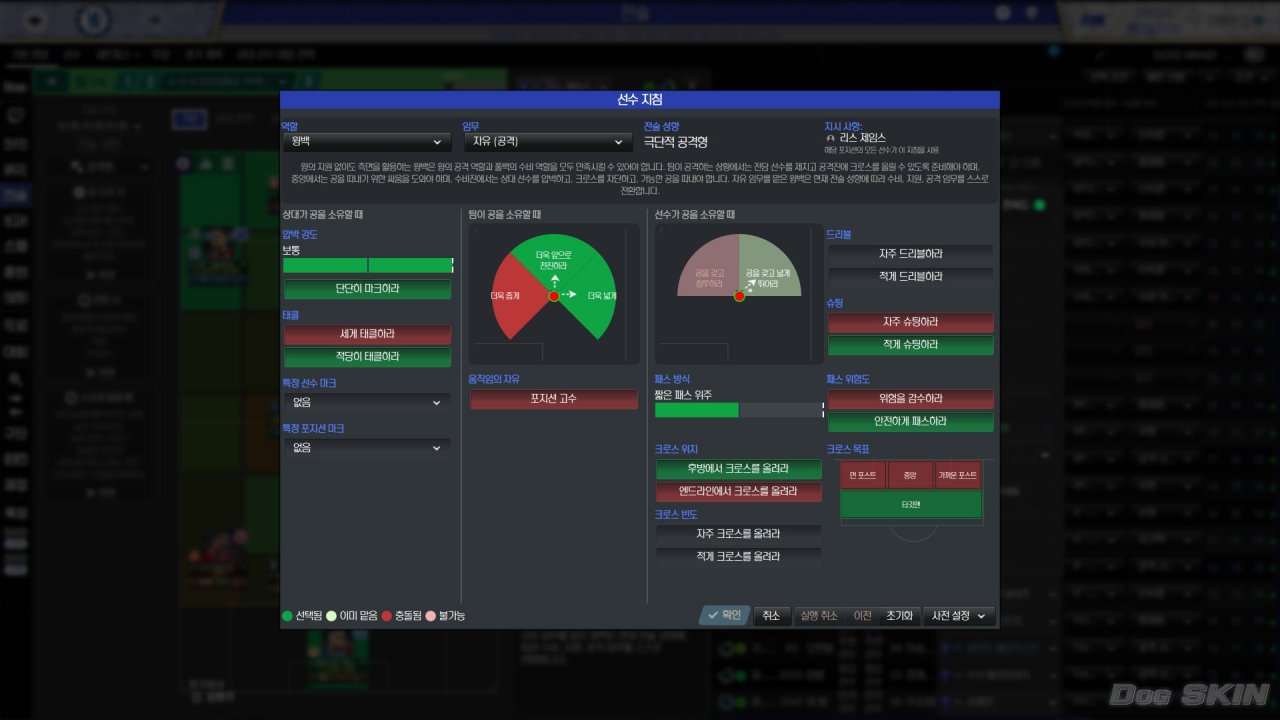
Task: Click the player icon beside 리스 제임스
Action: [830, 138]
